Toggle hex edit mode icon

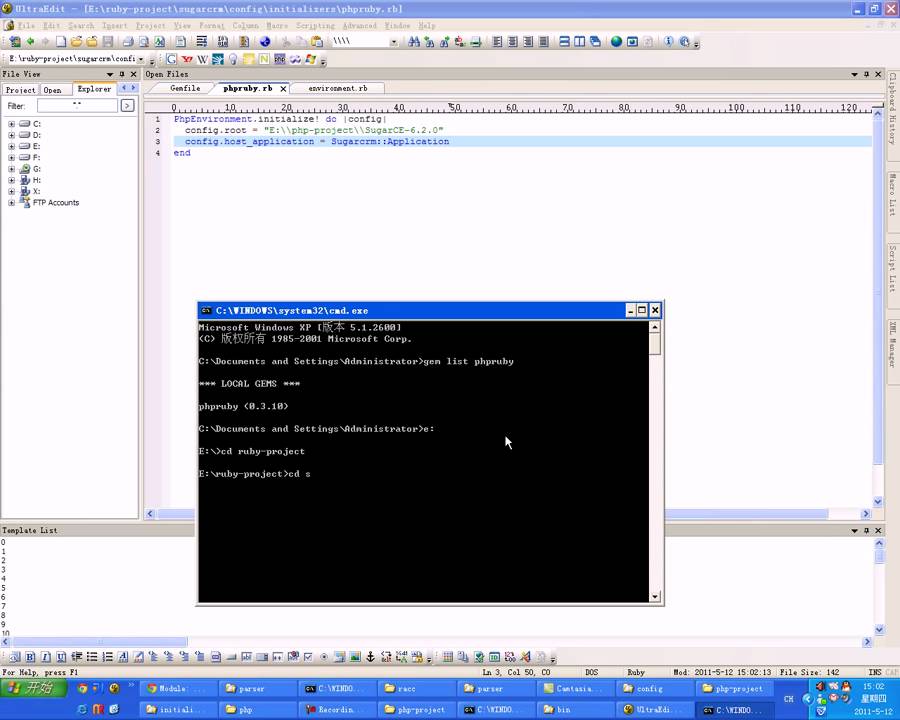[223, 41]
